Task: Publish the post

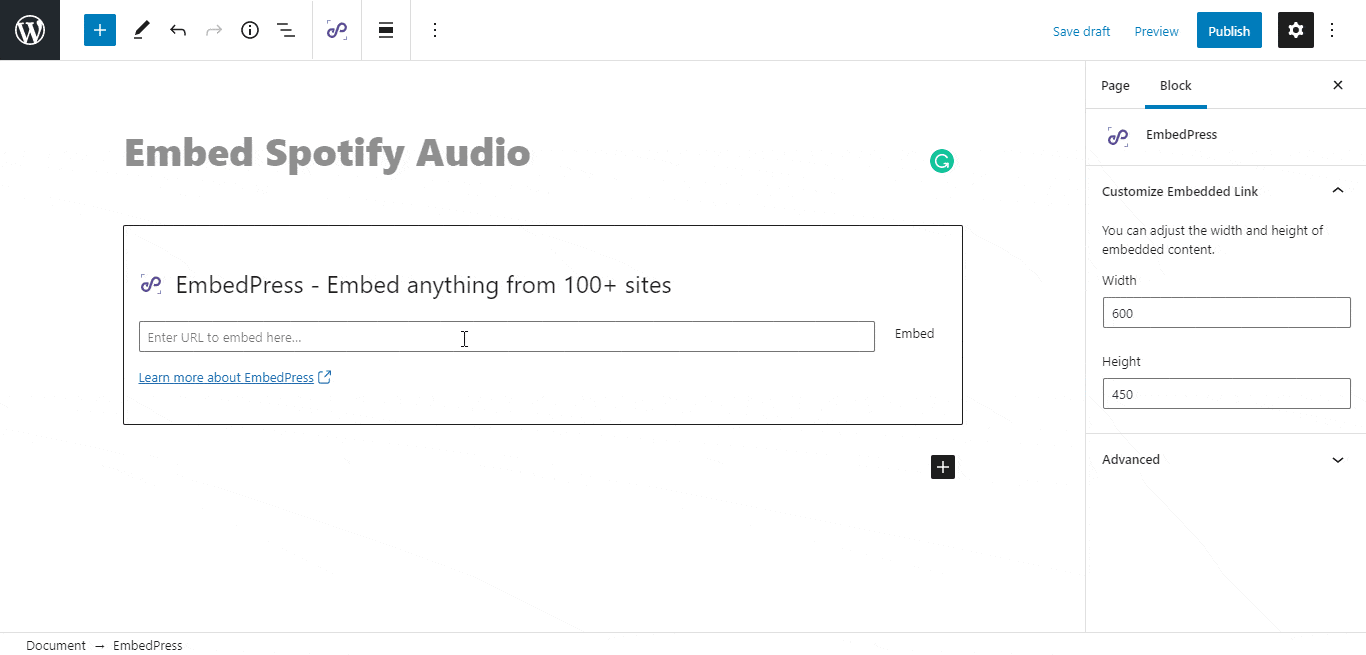Action: point(1229,31)
